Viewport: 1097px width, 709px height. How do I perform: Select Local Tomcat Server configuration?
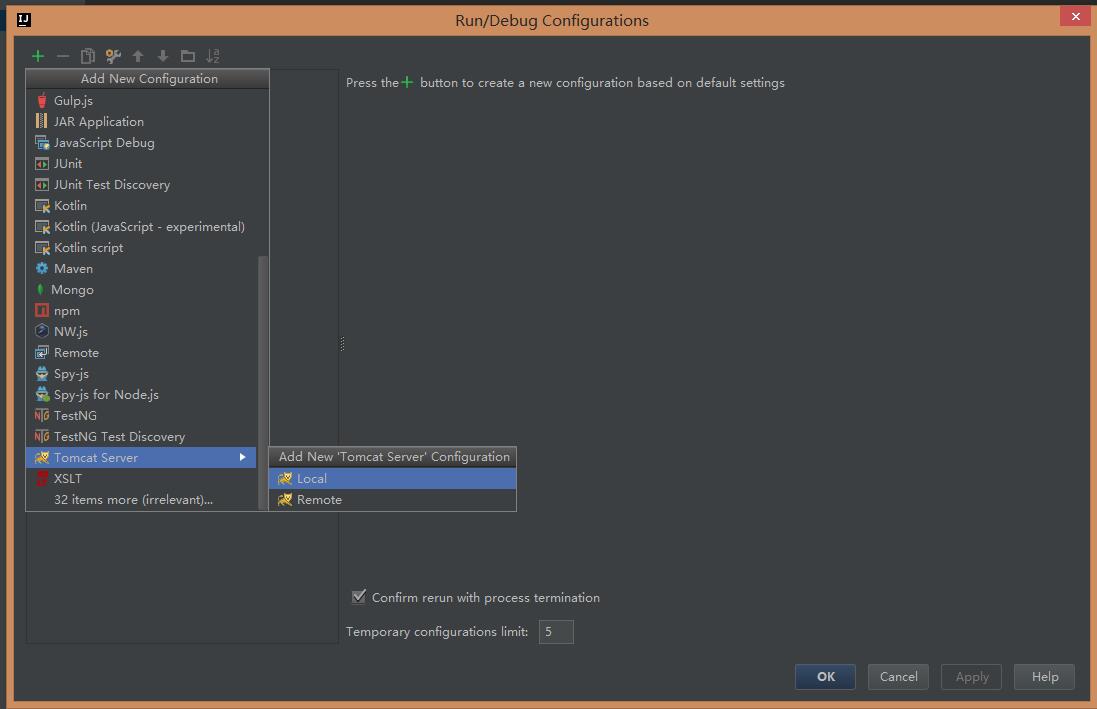392,479
